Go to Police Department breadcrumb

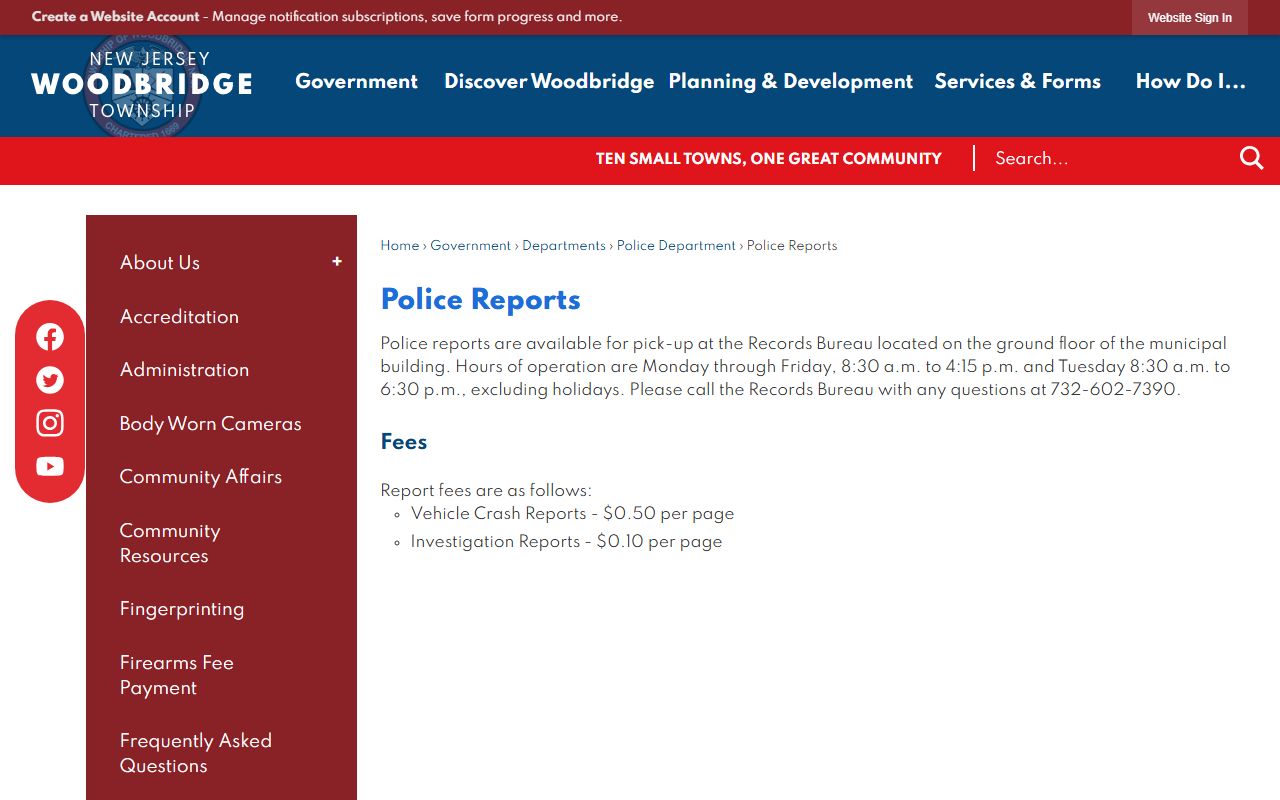pos(676,246)
